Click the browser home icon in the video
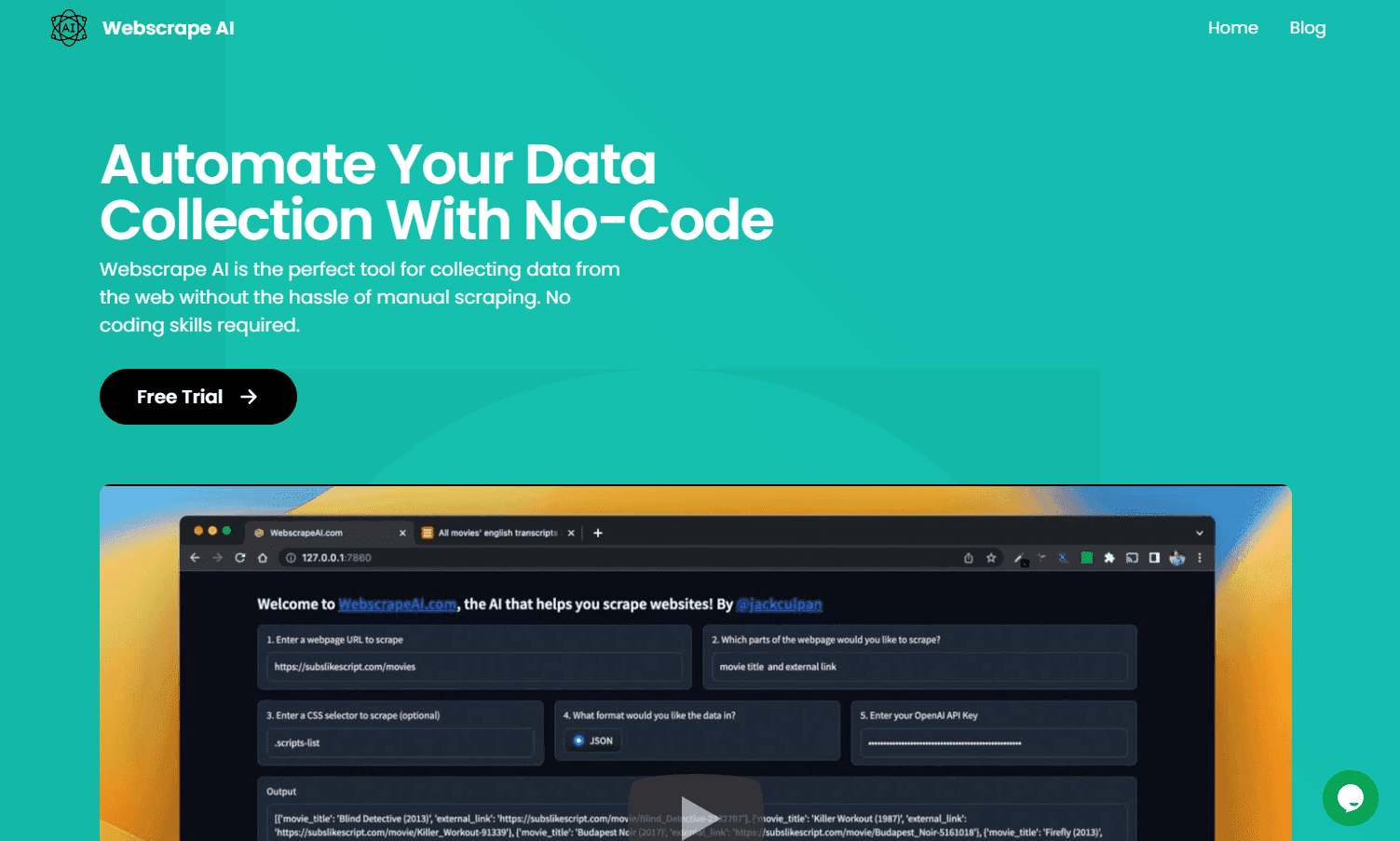 point(263,558)
